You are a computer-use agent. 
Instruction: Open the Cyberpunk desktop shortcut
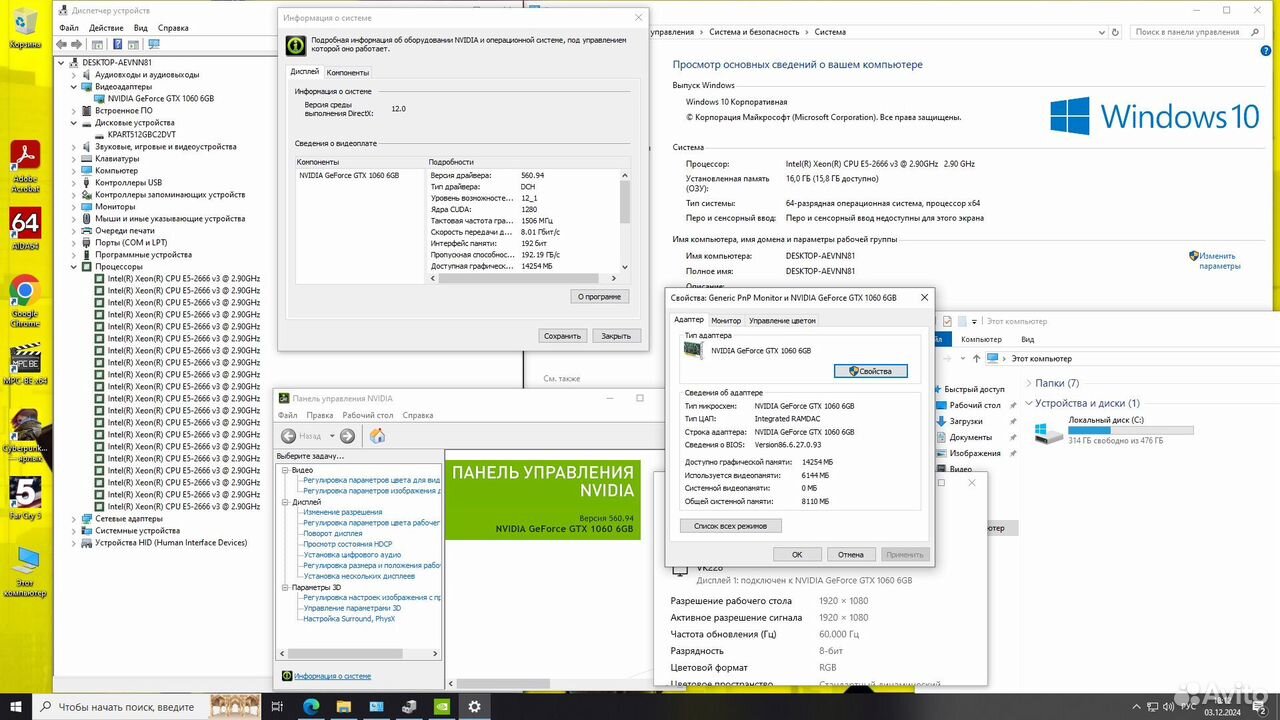pos(25,435)
